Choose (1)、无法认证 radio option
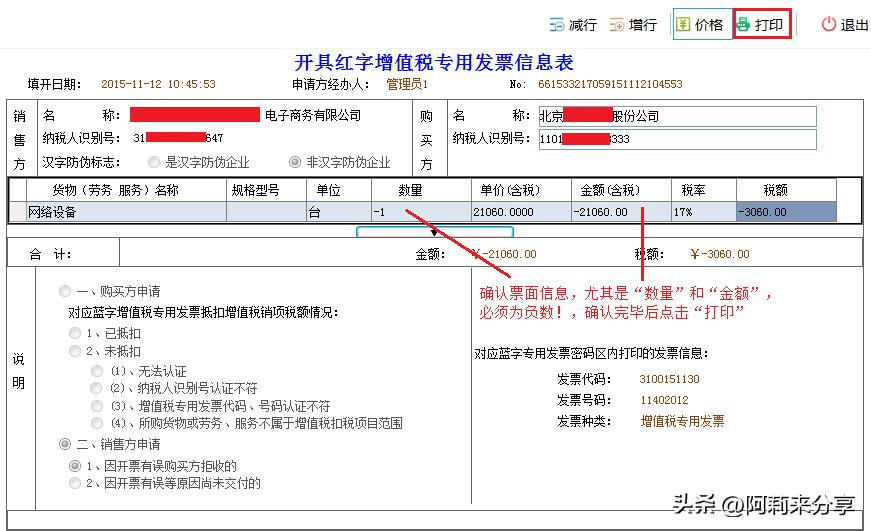Viewport: 871px width, 531px height. (97, 370)
